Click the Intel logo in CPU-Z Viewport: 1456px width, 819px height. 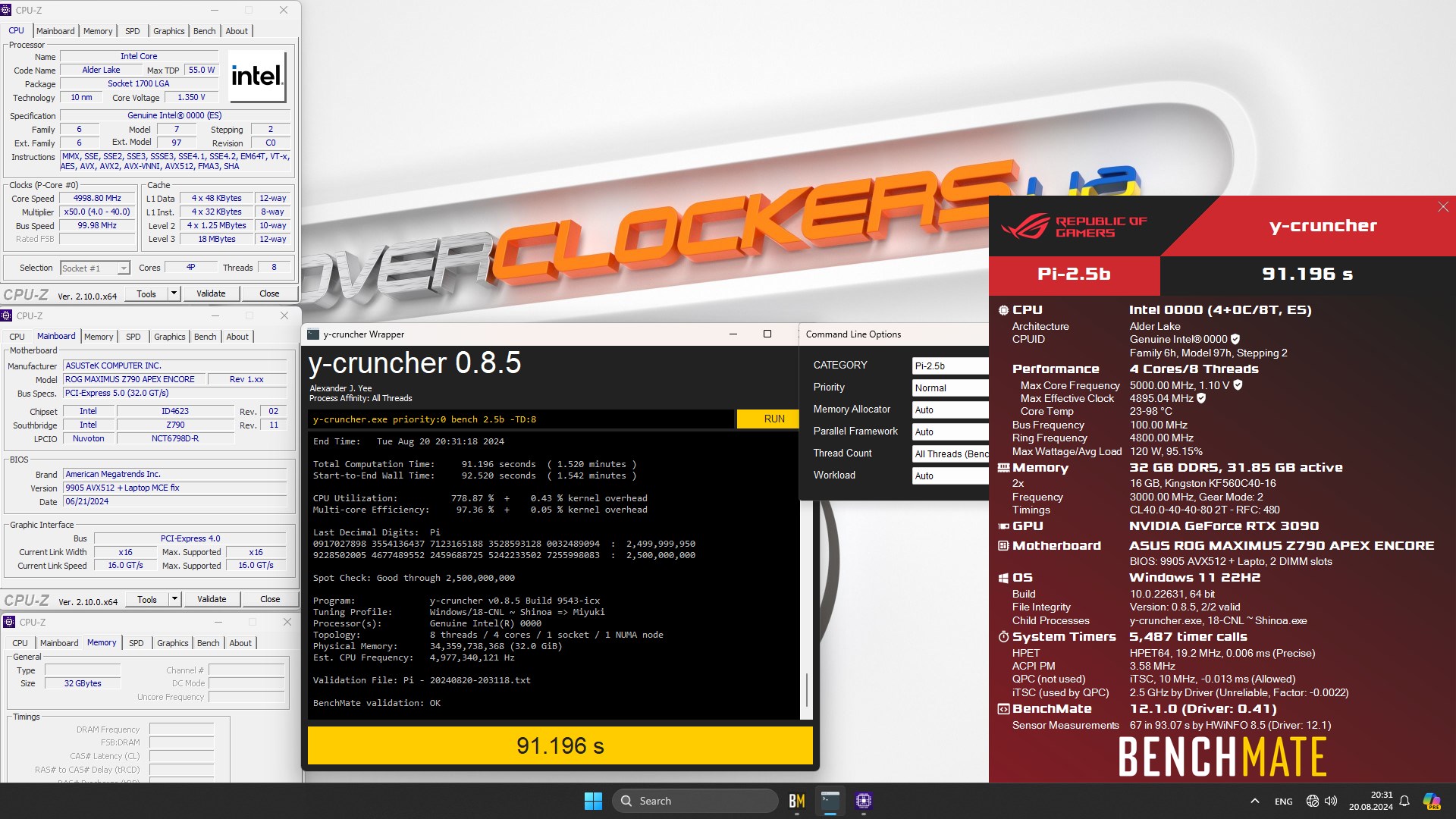(257, 76)
